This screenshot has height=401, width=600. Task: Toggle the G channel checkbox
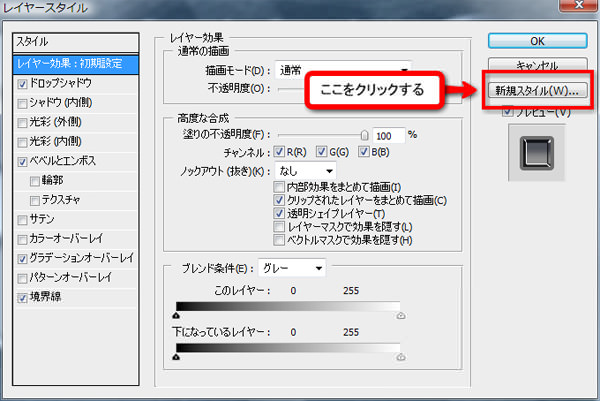[321, 152]
